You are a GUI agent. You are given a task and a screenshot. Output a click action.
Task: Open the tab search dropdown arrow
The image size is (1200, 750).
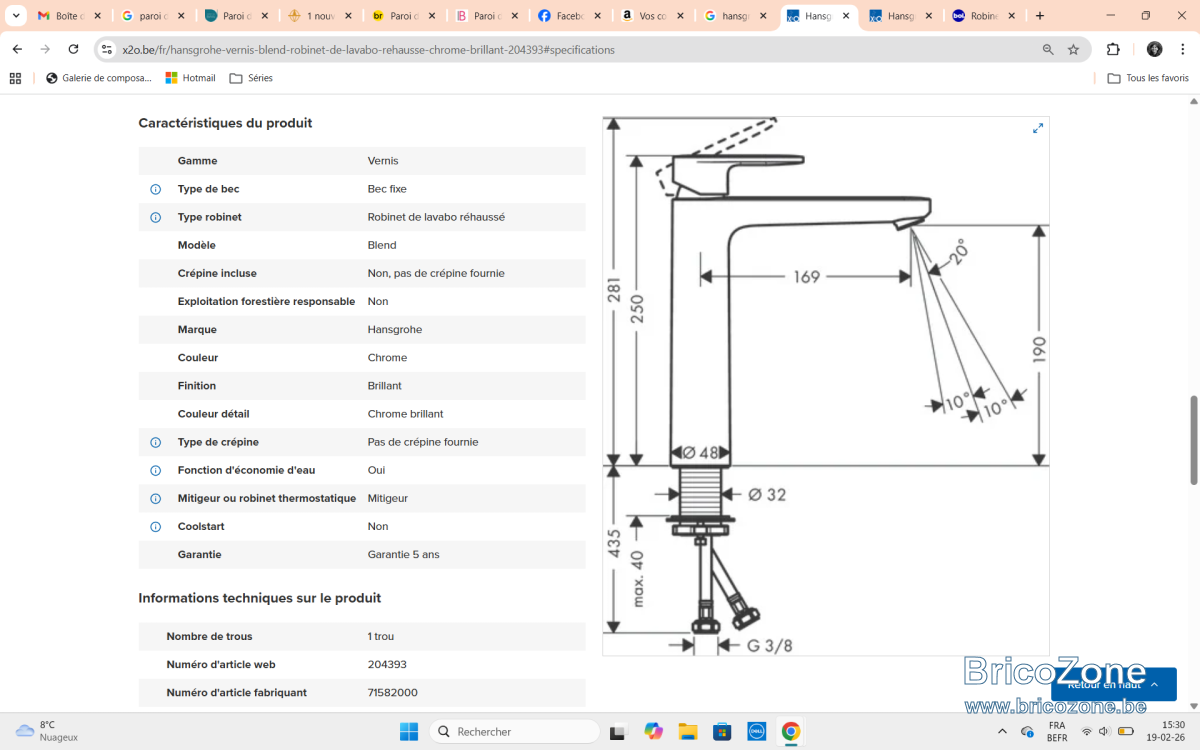tap(16, 16)
